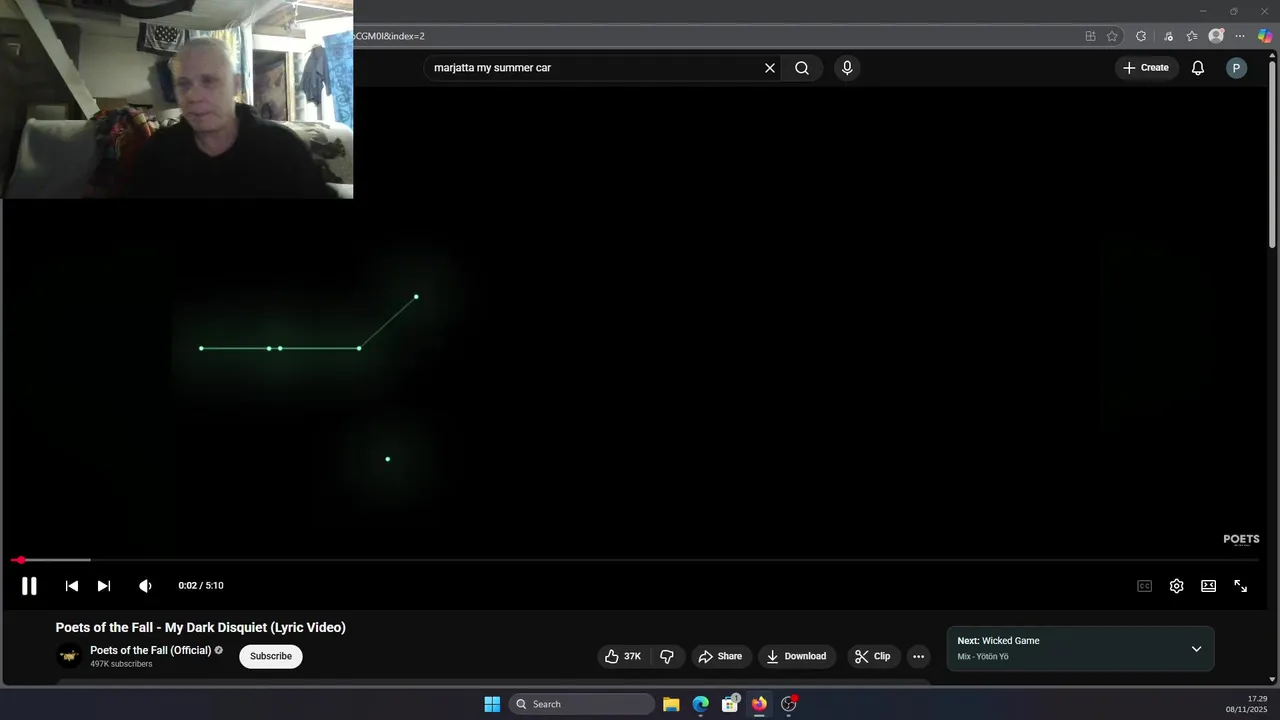Screen dimensions: 1280x720
Task: Enter full screen mode
Action: pos(1240,586)
